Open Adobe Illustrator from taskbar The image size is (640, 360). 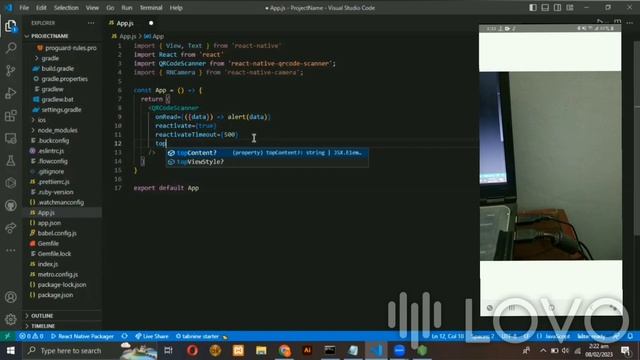click(x=307, y=351)
